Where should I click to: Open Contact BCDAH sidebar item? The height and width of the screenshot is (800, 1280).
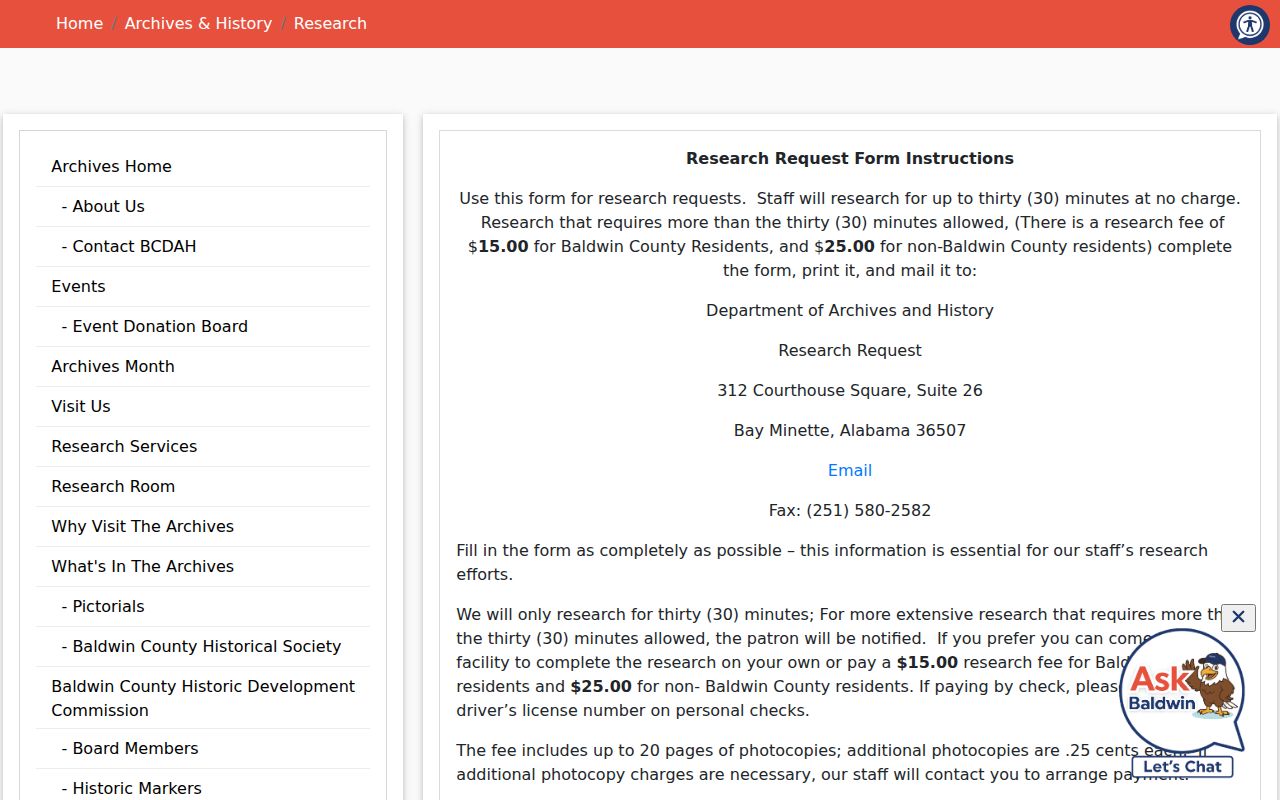point(203,246)
